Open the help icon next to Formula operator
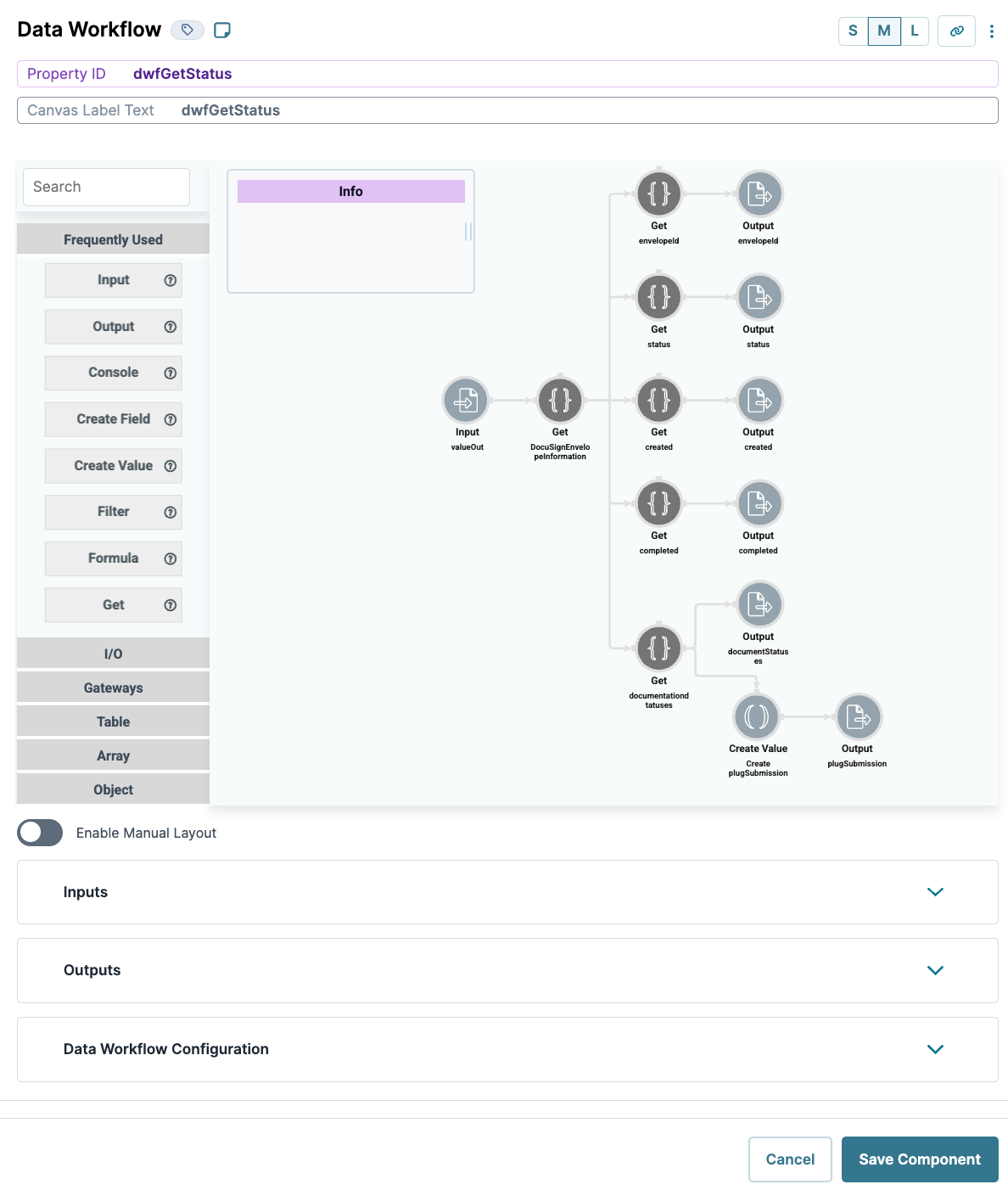The width and height of the screenshot is (1008, 1190). pyautogui.click(x=171, y=559)
